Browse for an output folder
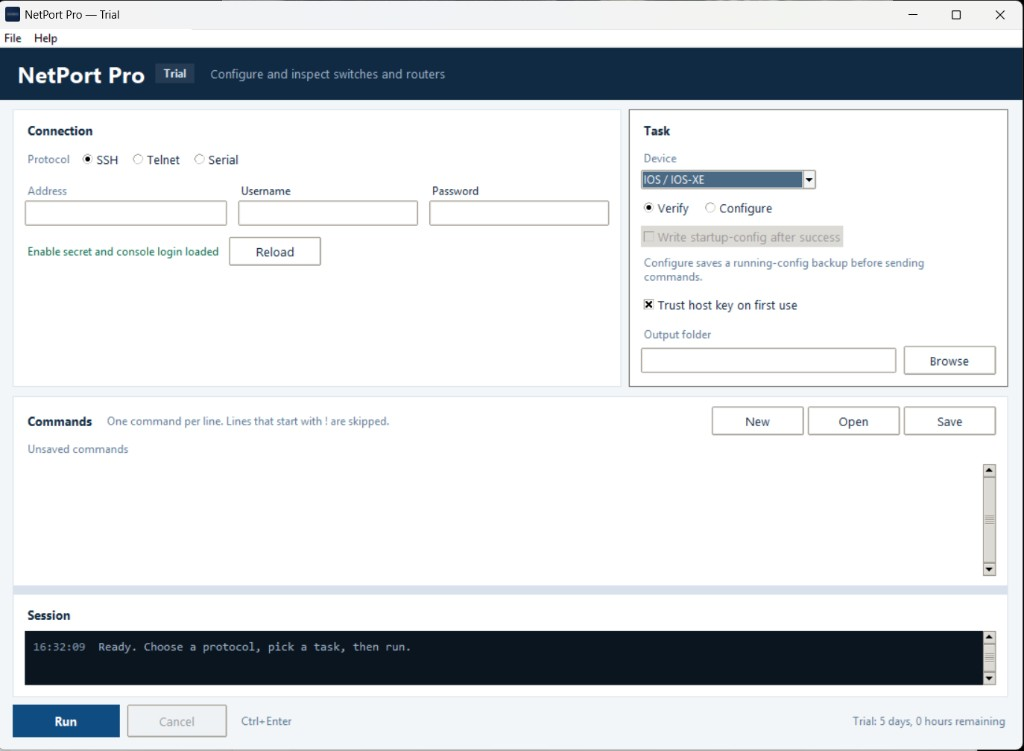This screenshot has width=1024, height=751. (x=950, y=360)
